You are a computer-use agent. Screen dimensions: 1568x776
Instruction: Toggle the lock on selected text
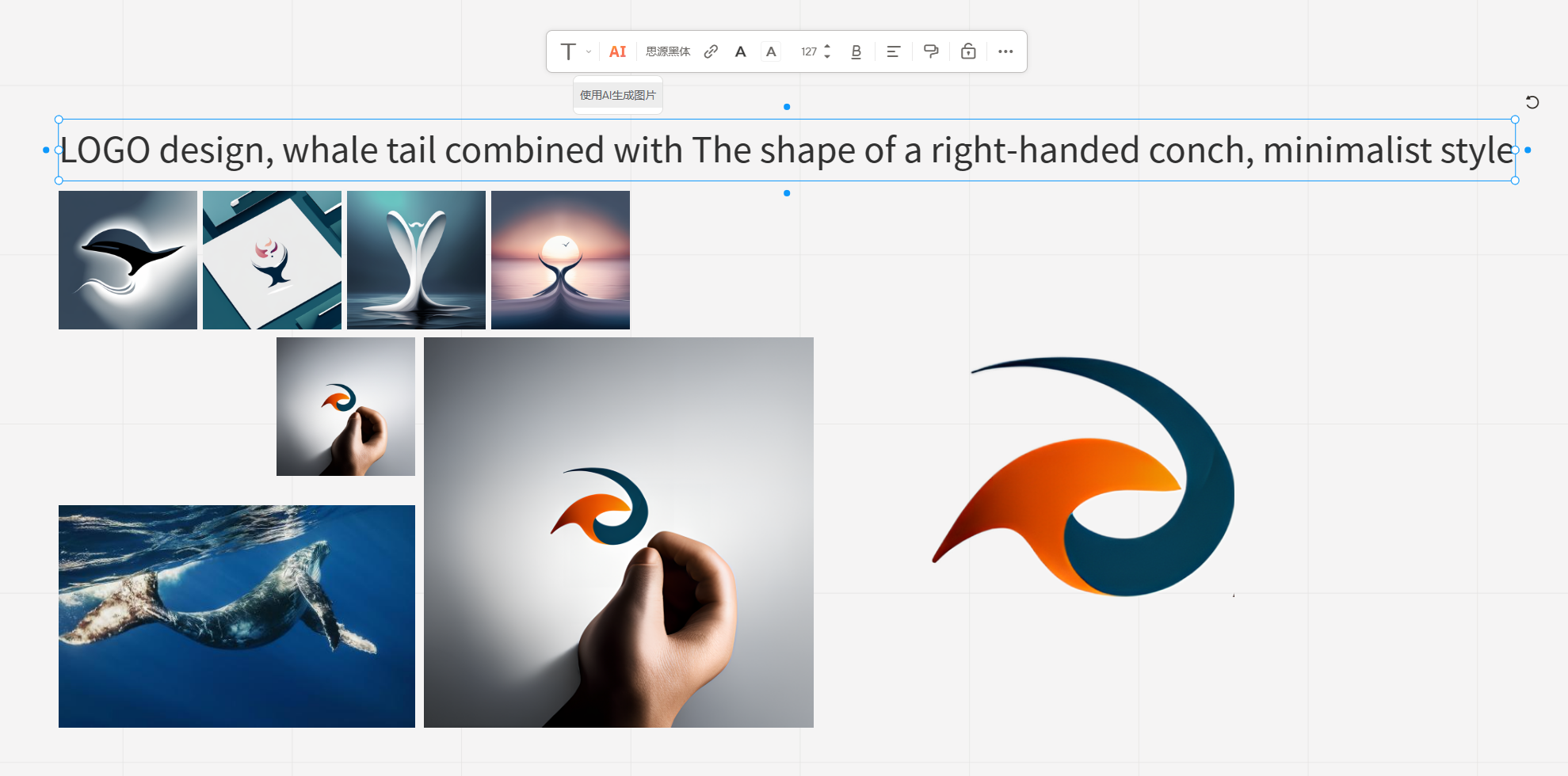tap(968, 51)
